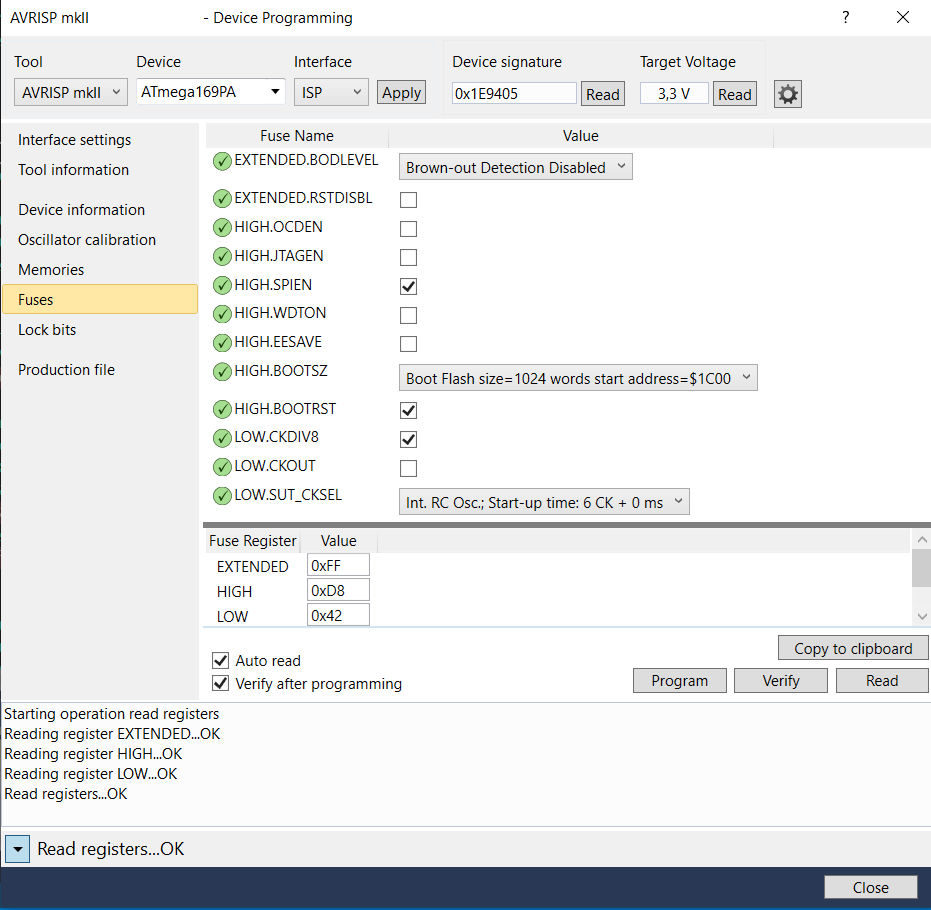Image resolution: width=931 pixels, height=910 pixels.
Task: Uncheck the HIGH.BOOTRST fuse
Action: click(x=408, y=410)
